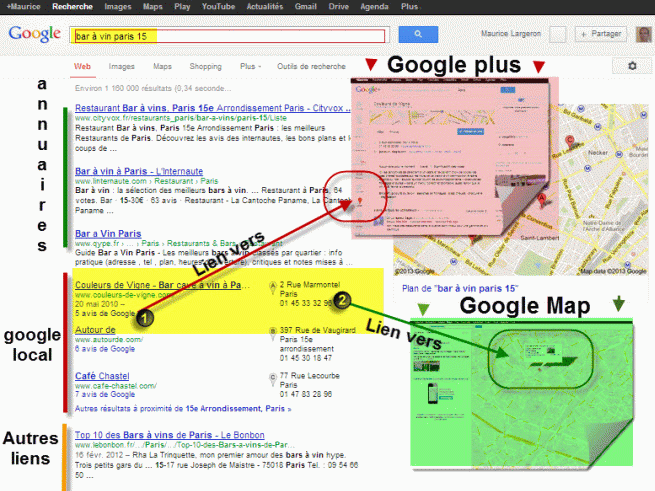Viewport: 655px width, 491px height.
Task: Click map marker C beside 77 Rue Lecourbe
Action: coord(273,379)
